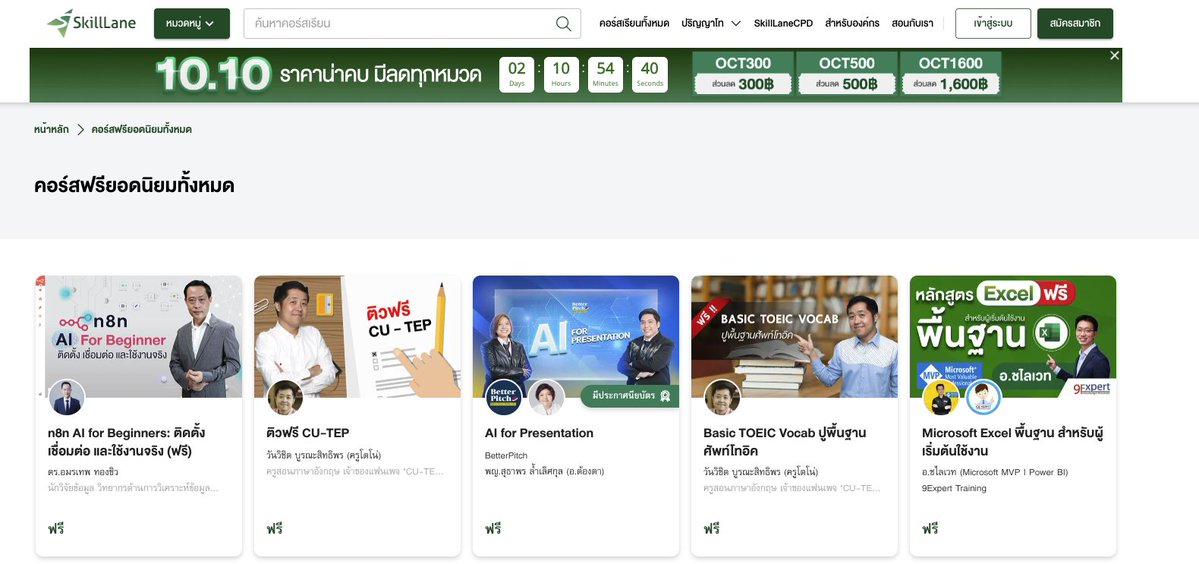The image size is (1199, 564).
Task: Click the female instructor avatar on AI for Presentation
Action: [546, 397]
